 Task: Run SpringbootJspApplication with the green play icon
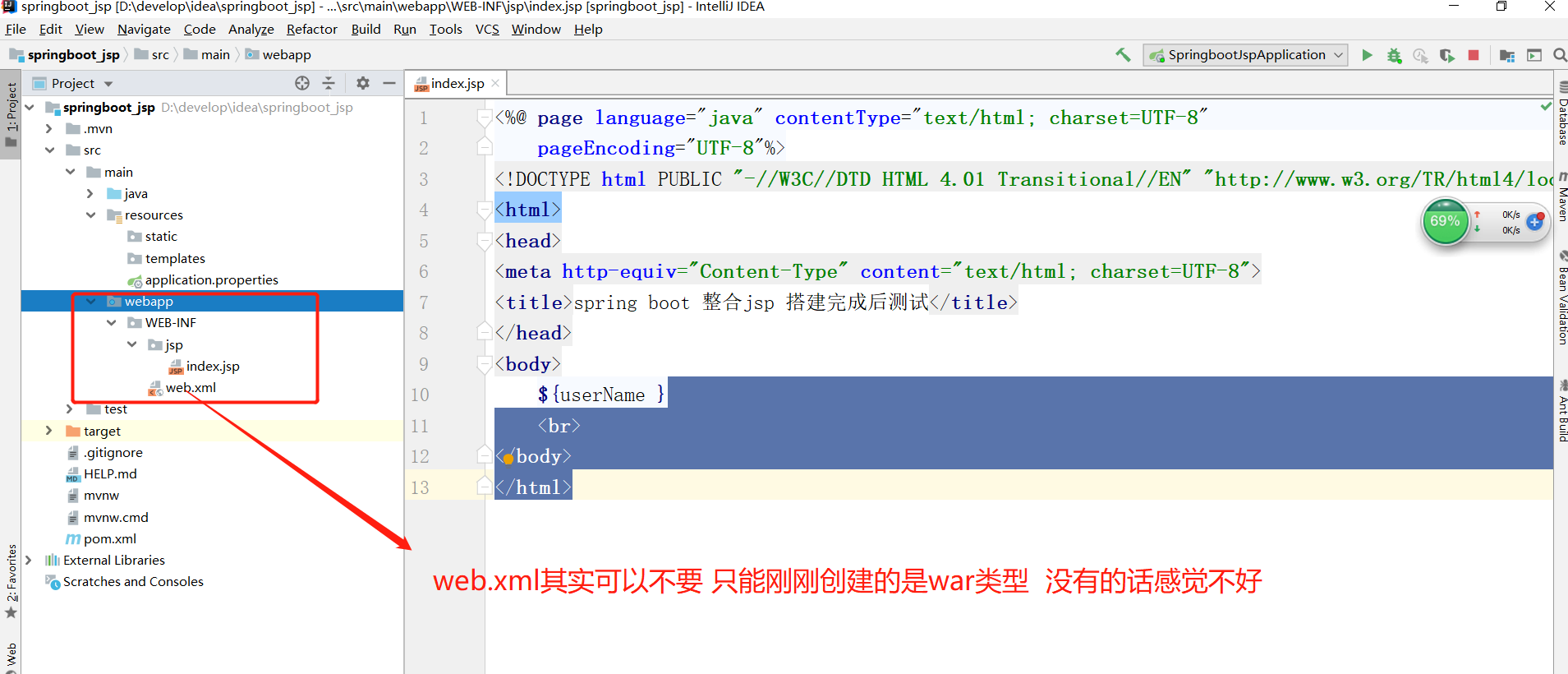(1367, 55)
